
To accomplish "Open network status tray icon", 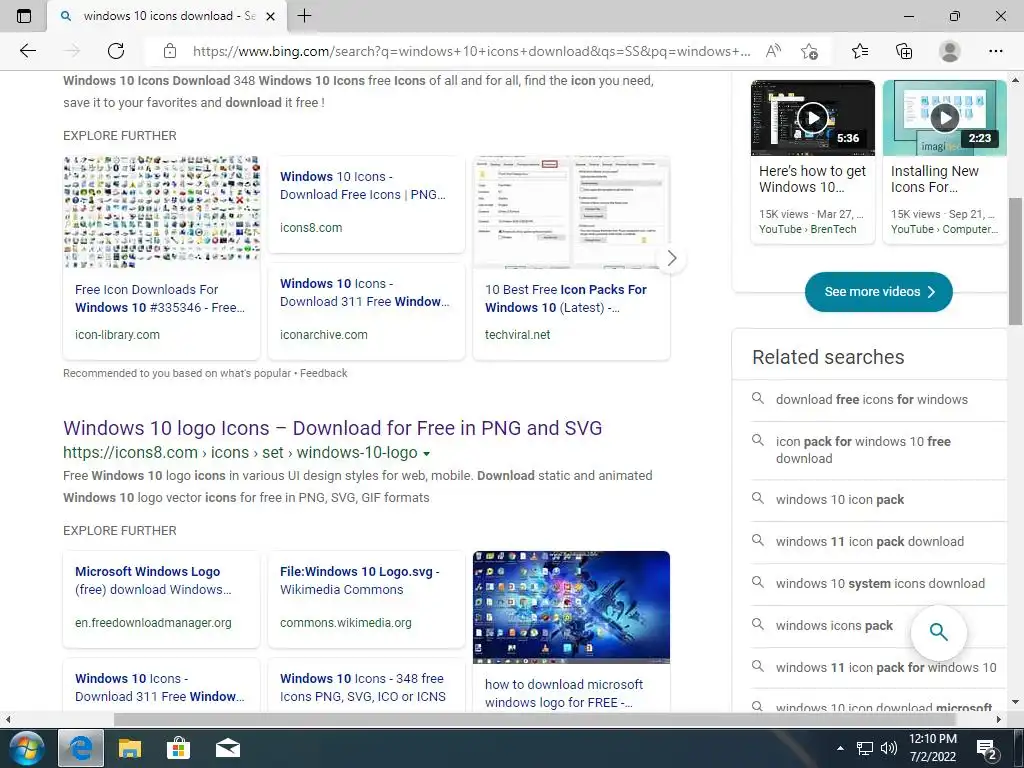I will (865, 748).
